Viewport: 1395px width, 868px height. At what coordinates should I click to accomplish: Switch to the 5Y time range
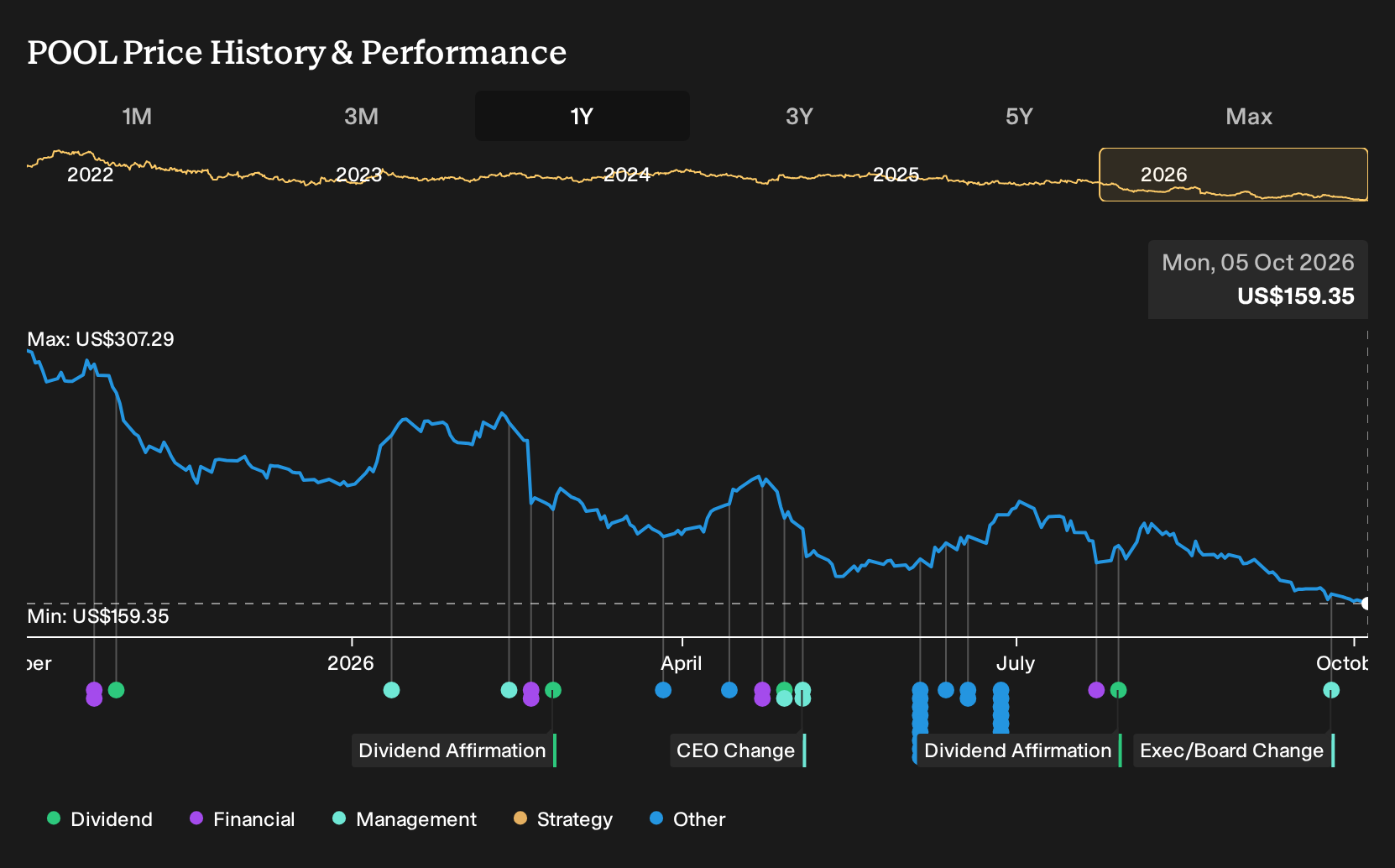point(1019,116)
